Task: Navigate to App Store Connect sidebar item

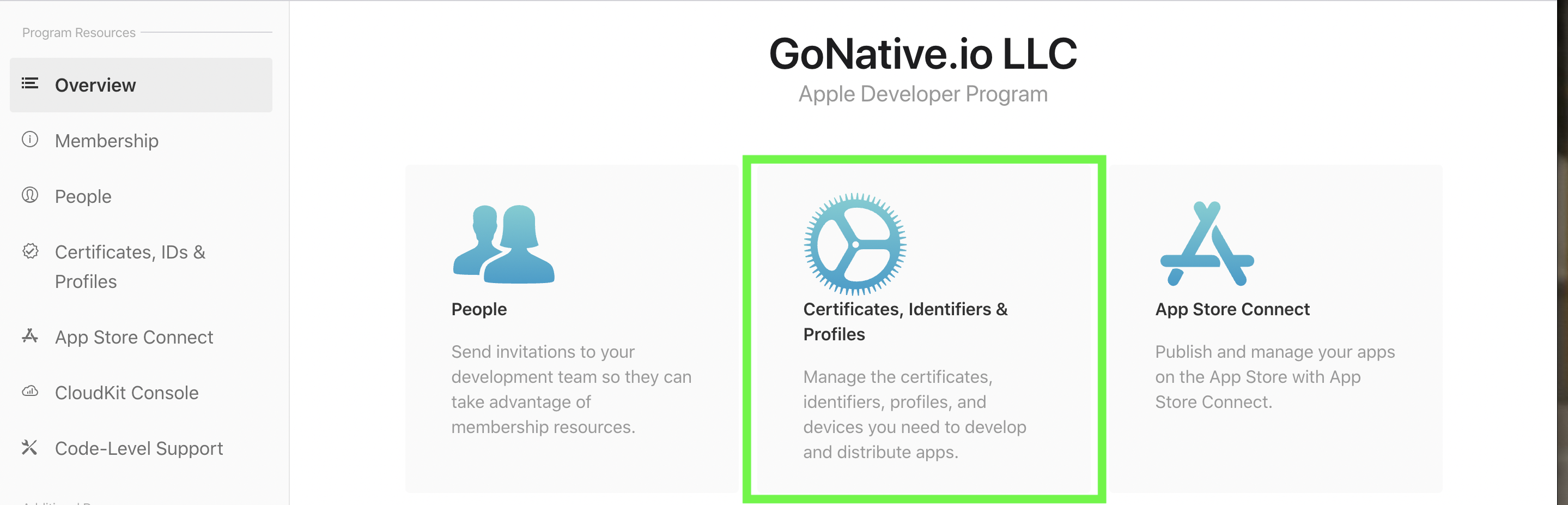Action: click(134, 337)
